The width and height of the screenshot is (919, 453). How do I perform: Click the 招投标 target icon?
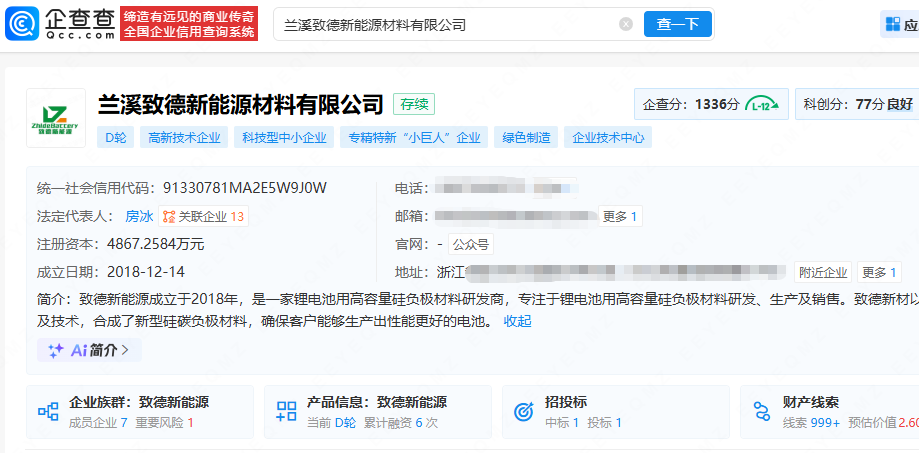pyautogui.click(x=524, y=411)
